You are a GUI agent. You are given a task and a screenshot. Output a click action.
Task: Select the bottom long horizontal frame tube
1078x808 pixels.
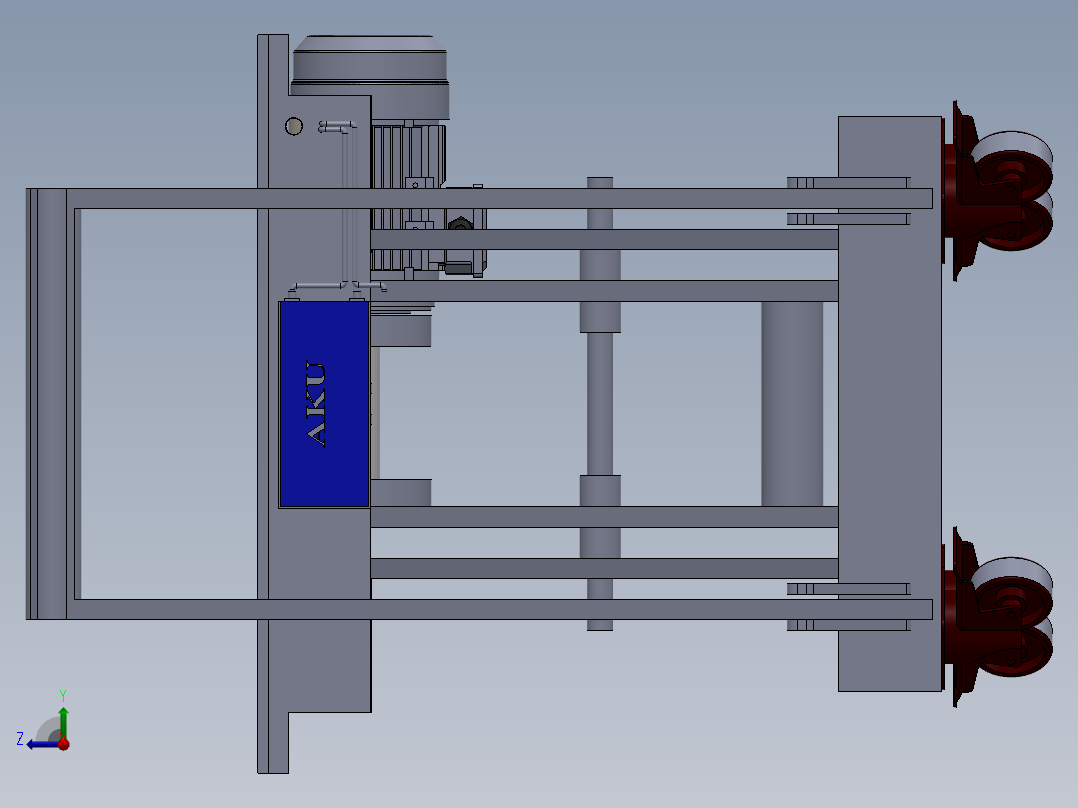click(x=500, y=609)
